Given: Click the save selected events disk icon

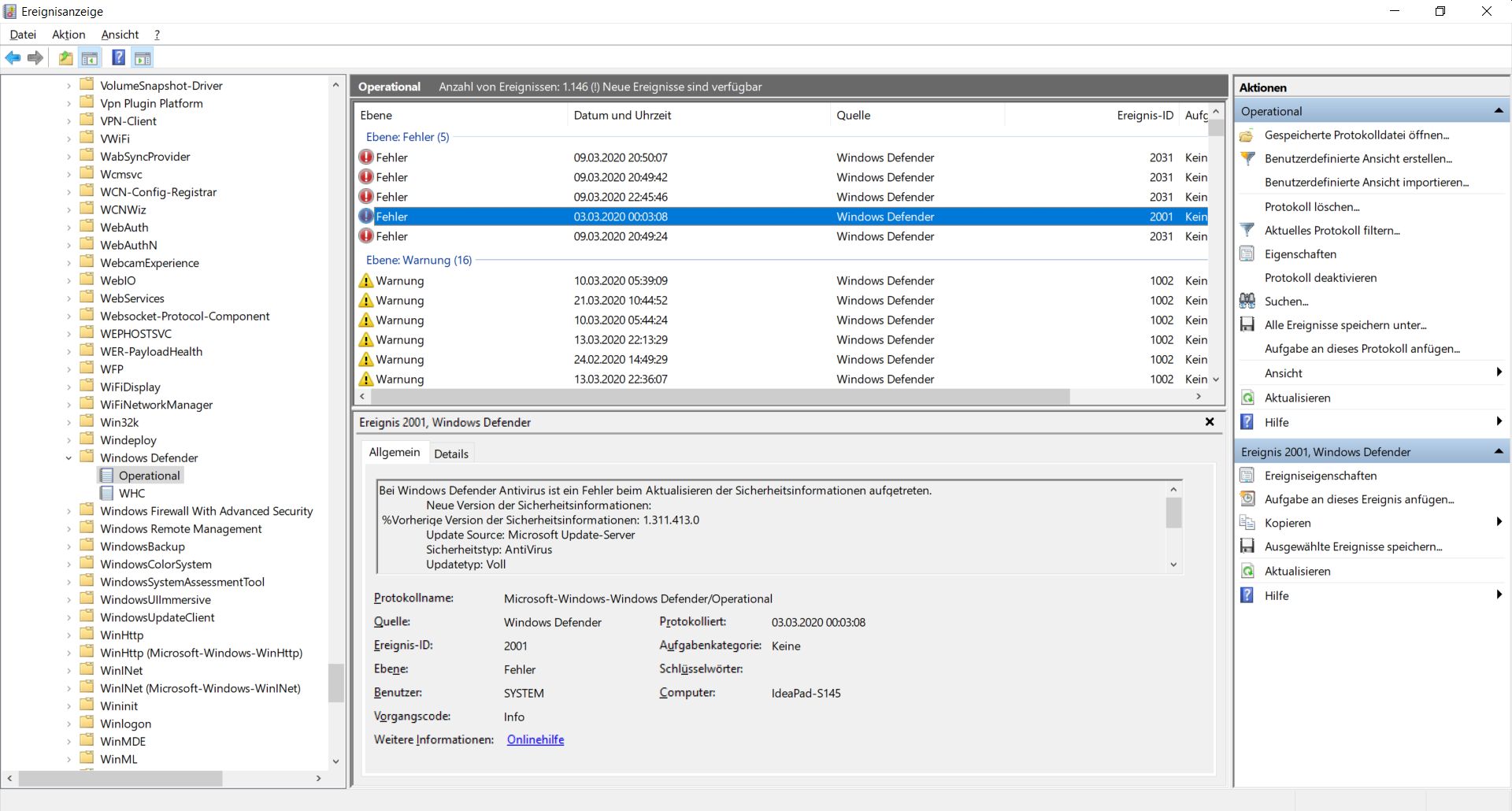Looking at the screenshot, I should (x=1247, y=546).
